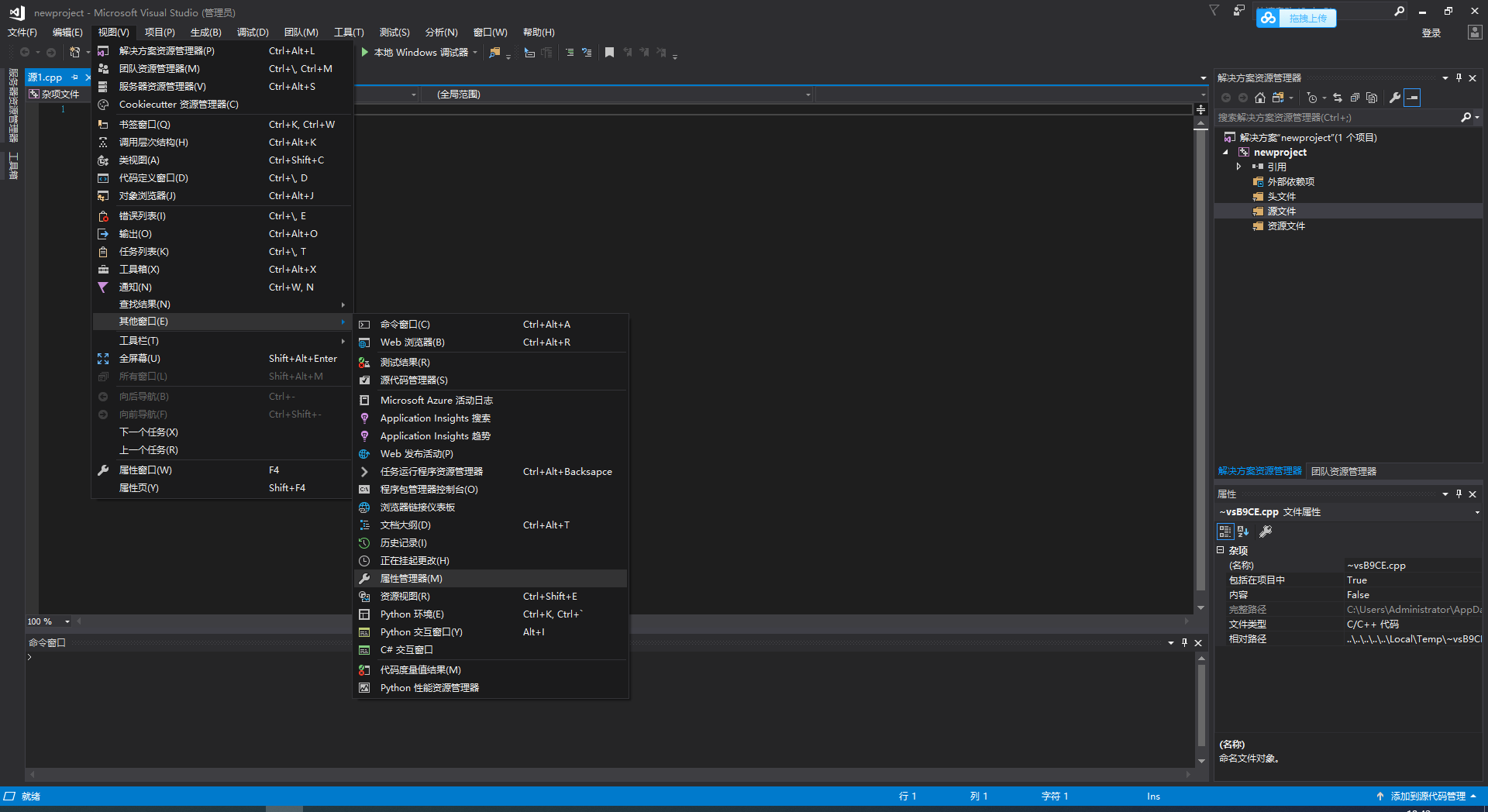Click the search magnifier in Solution Explorer
The height and width of the screenshot is (812, 1488).
pos(1466,117)
